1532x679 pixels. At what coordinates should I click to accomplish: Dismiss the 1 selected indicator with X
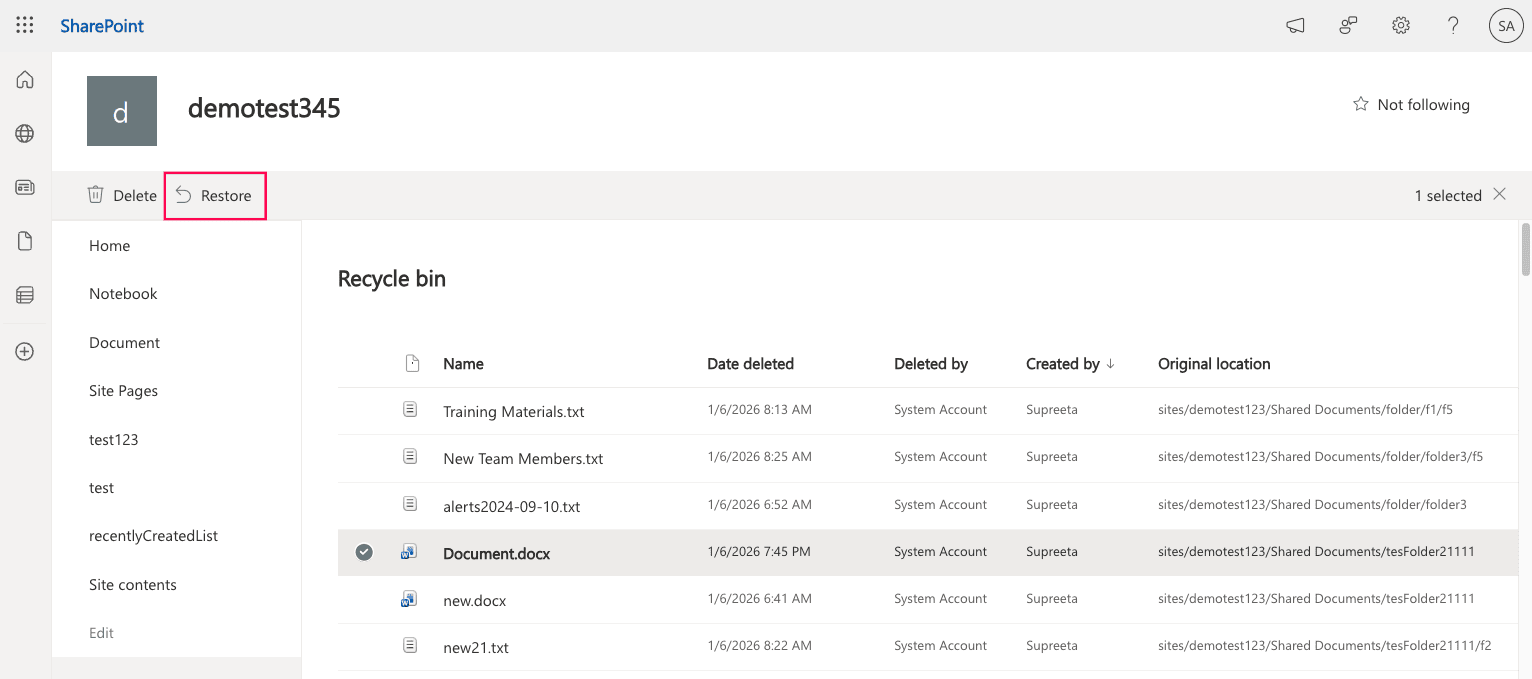[x=1499, y=194]
